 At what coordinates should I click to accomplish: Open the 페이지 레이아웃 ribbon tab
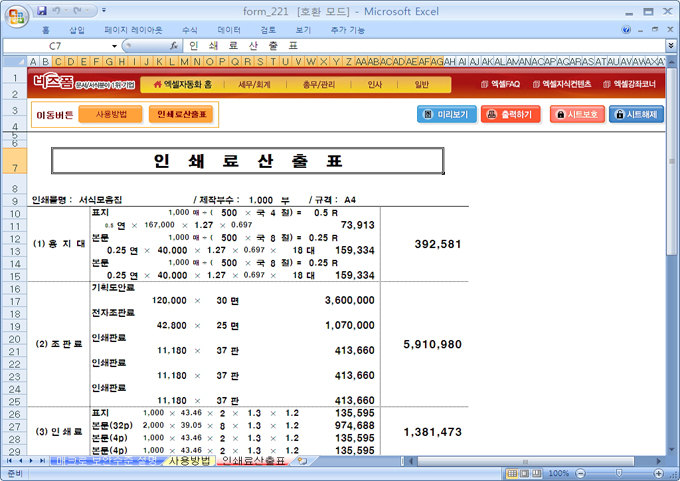click(133, 30)
